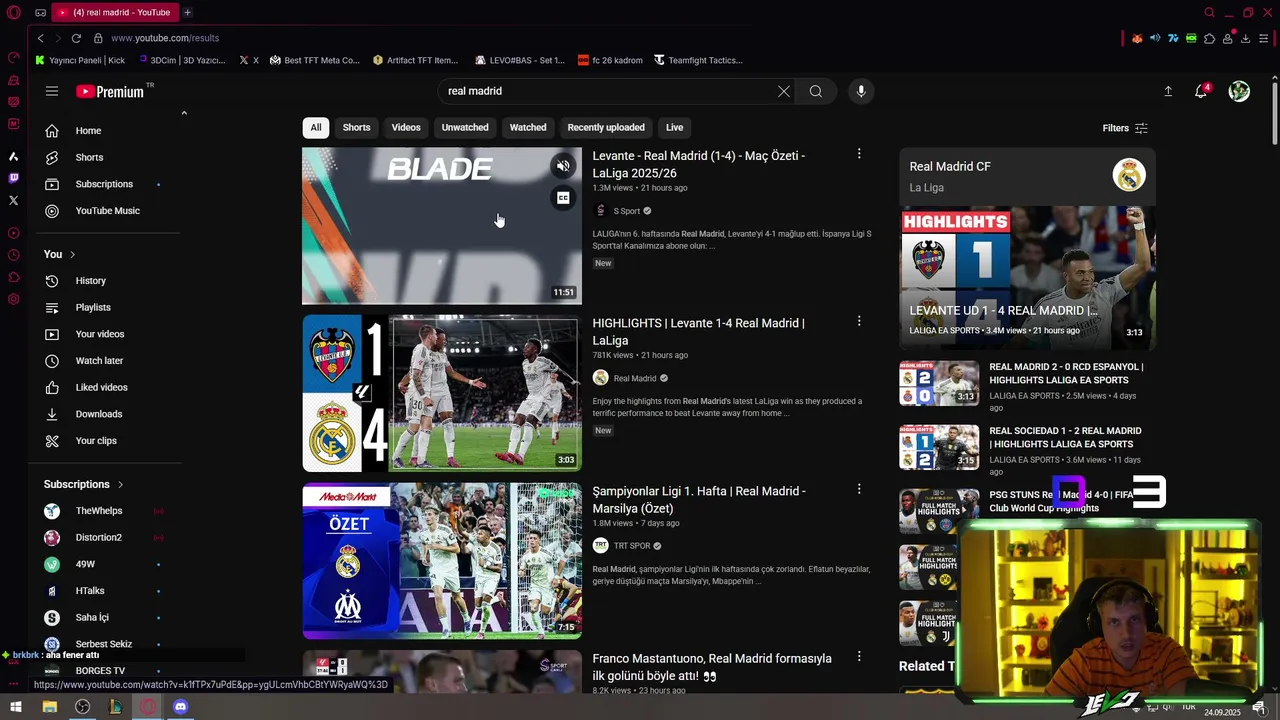The image size is (1280, 720).
Task: Expand the Subscriptions section chevron
Action: [x=120, y=484]
